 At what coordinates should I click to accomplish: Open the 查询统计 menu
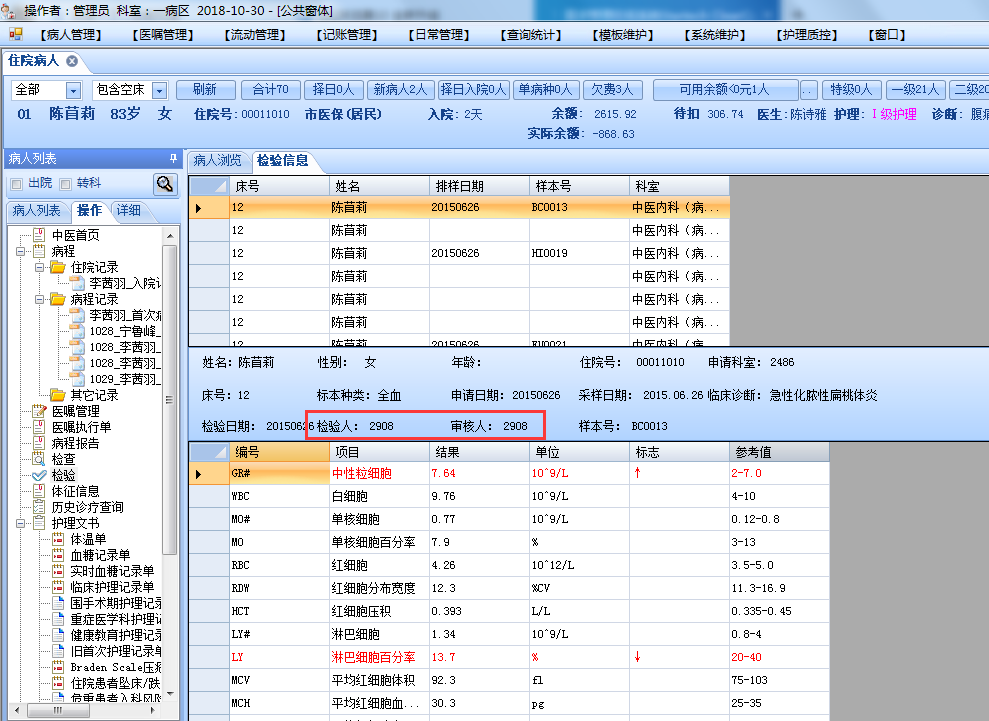530,35
